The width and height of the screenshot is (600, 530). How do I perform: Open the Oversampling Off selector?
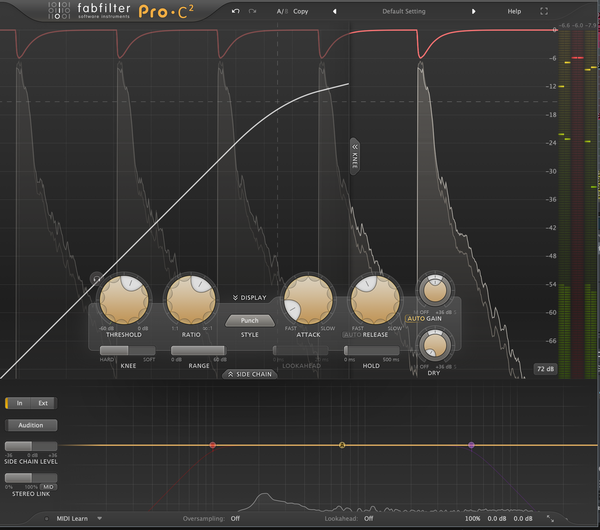235,519
